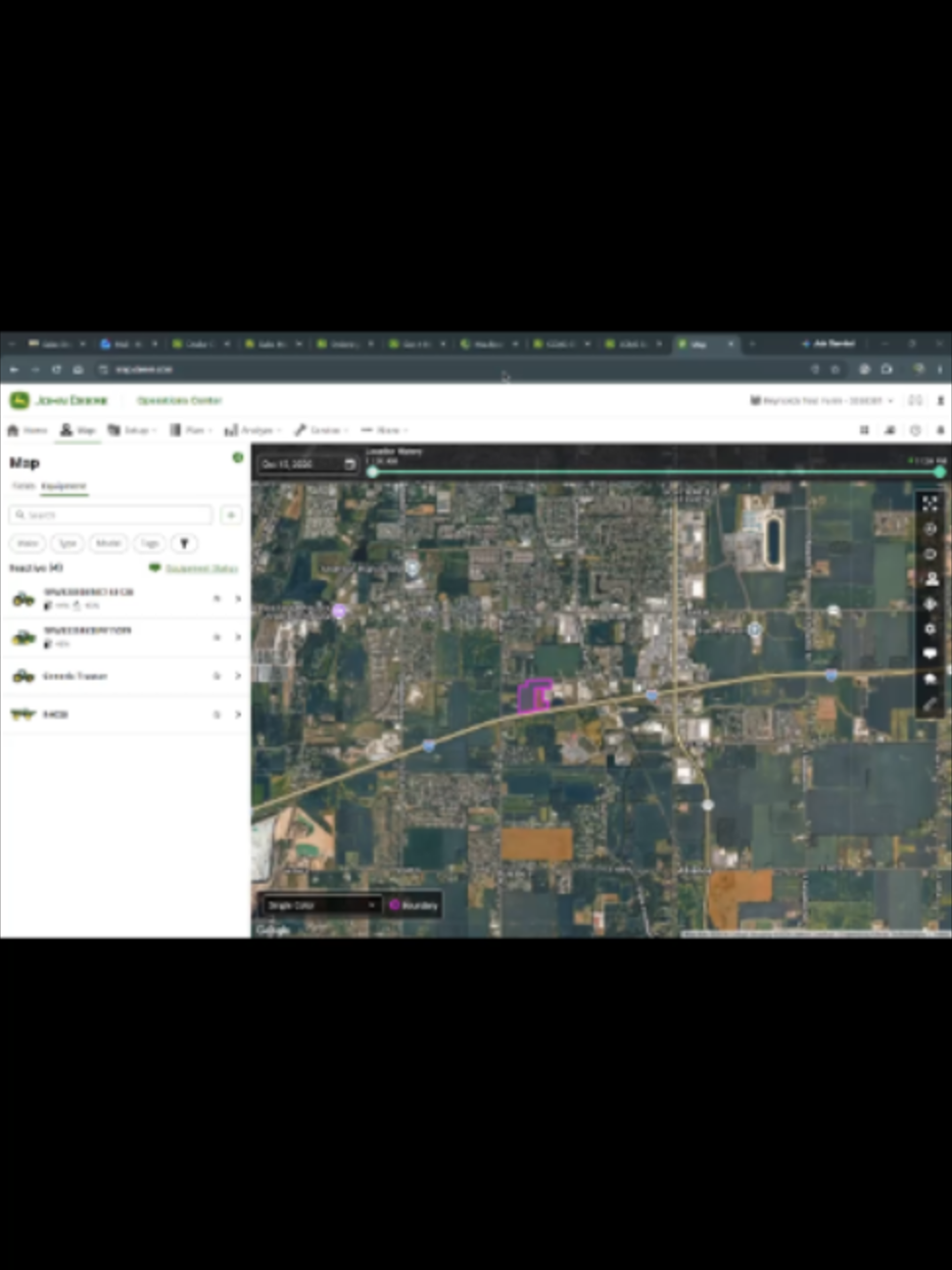
Task: Select the Map menu item
Action: pyautogui.click(x=78, y=430)
